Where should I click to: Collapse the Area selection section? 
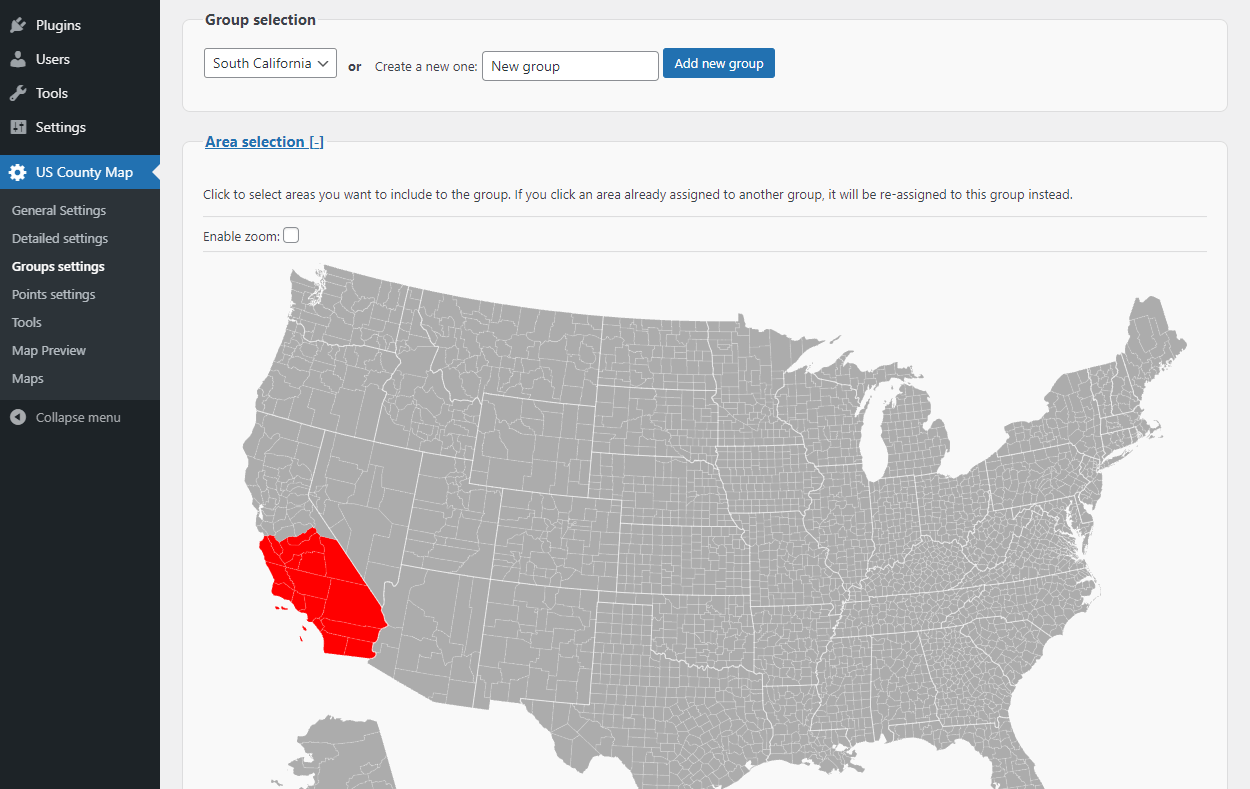(264, 142)
